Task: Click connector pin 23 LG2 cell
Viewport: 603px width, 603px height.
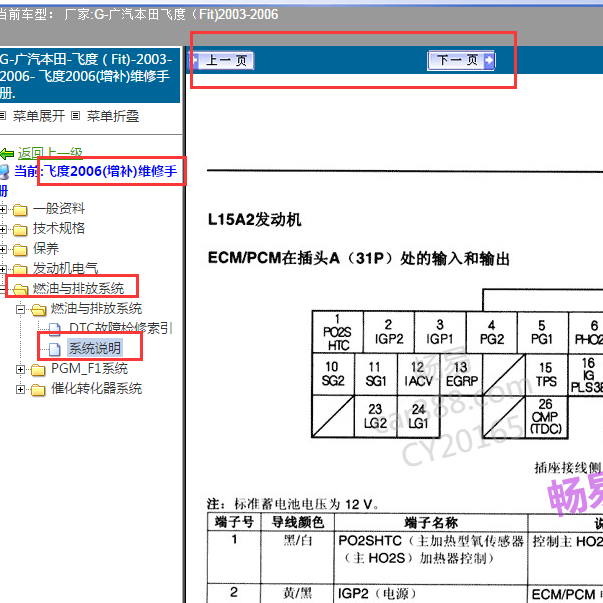Action: click(x=376, y=416)
